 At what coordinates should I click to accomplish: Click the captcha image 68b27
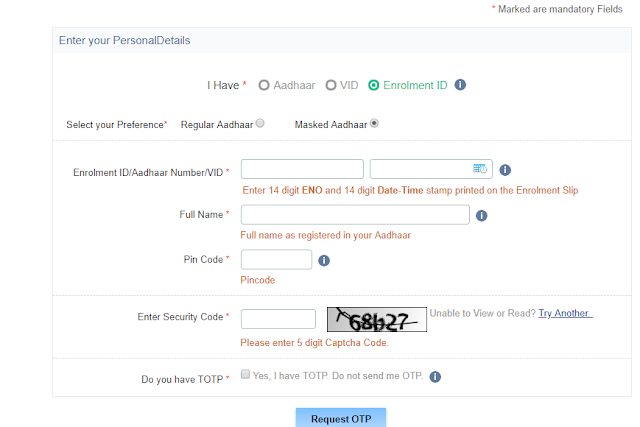[377, 319]
